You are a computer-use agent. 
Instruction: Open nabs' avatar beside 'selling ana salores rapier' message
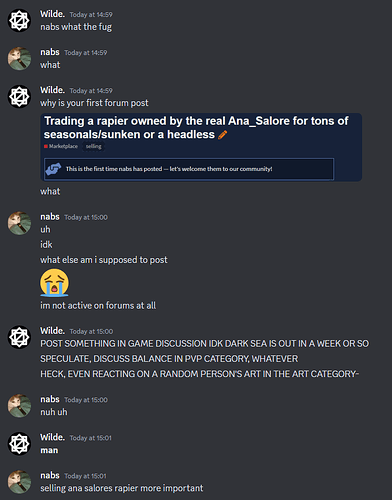19,482
